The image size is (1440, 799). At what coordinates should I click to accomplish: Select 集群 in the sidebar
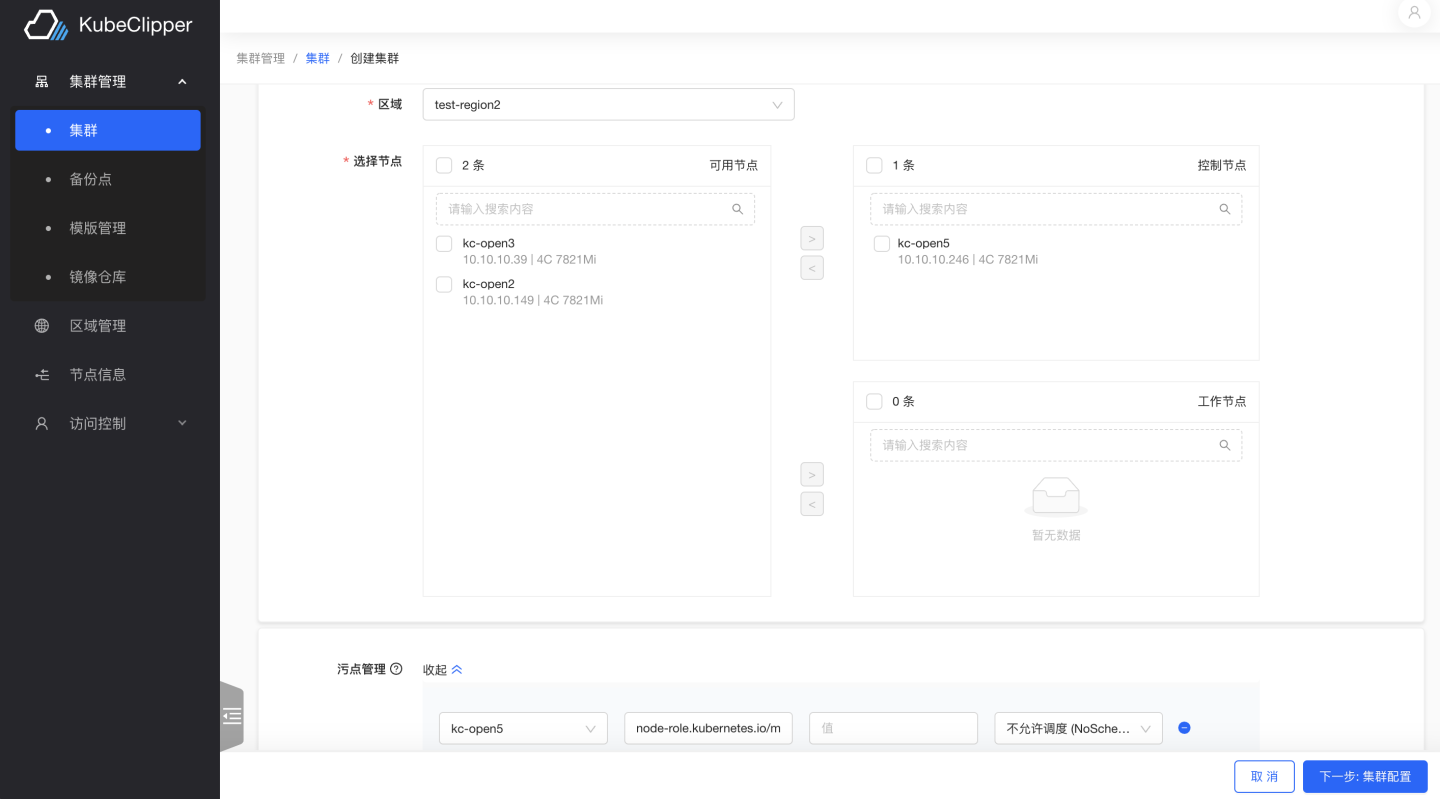108,130
